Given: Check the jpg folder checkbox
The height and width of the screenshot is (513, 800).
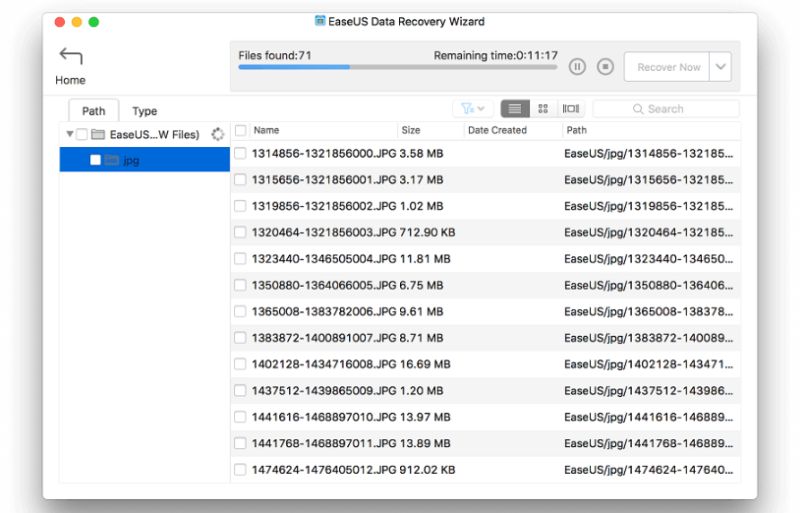Looking at the screenshot, I should click(95, 160).
